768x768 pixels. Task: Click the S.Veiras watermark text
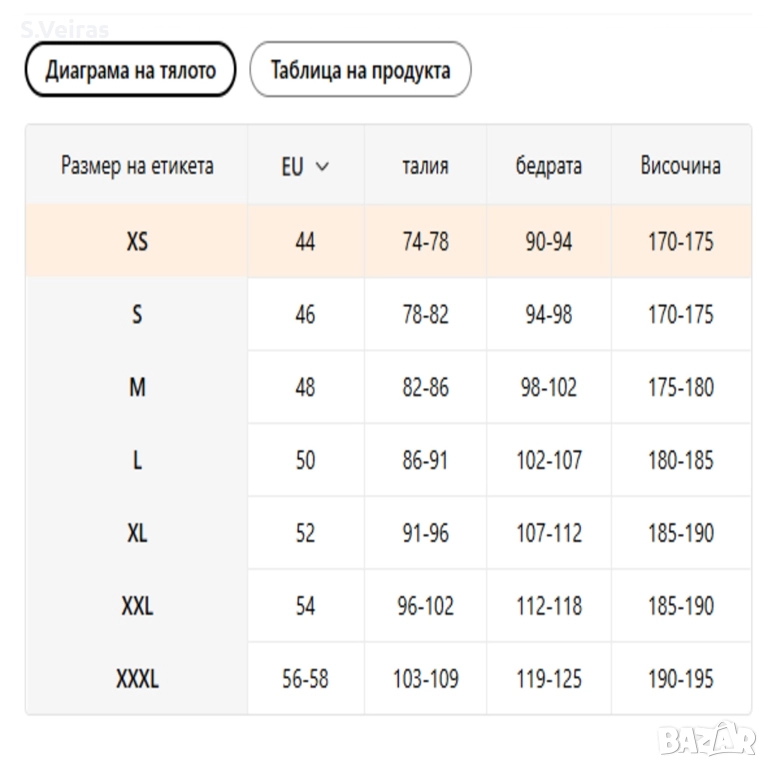click(x=65, y=29)
